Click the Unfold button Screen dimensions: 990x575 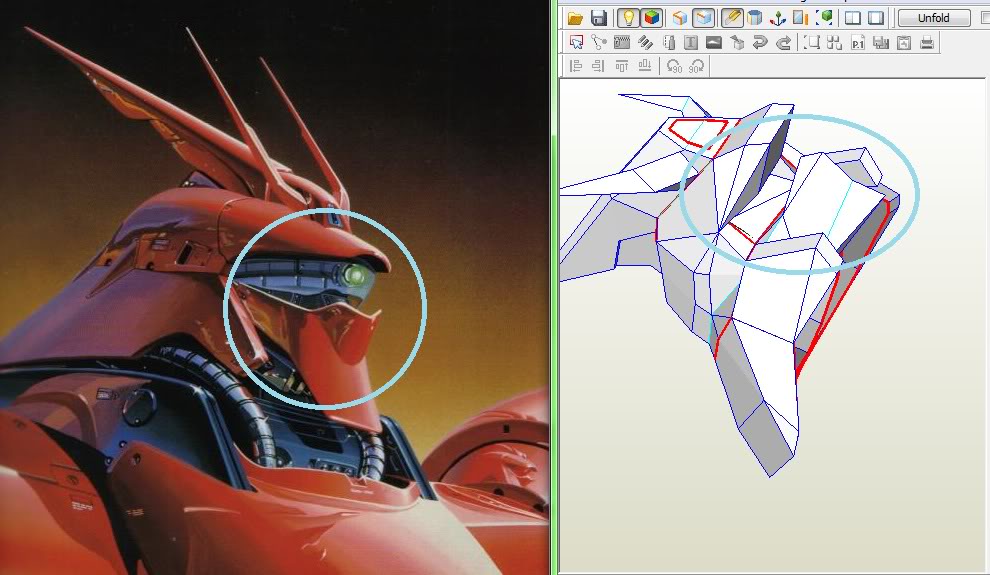934,18
